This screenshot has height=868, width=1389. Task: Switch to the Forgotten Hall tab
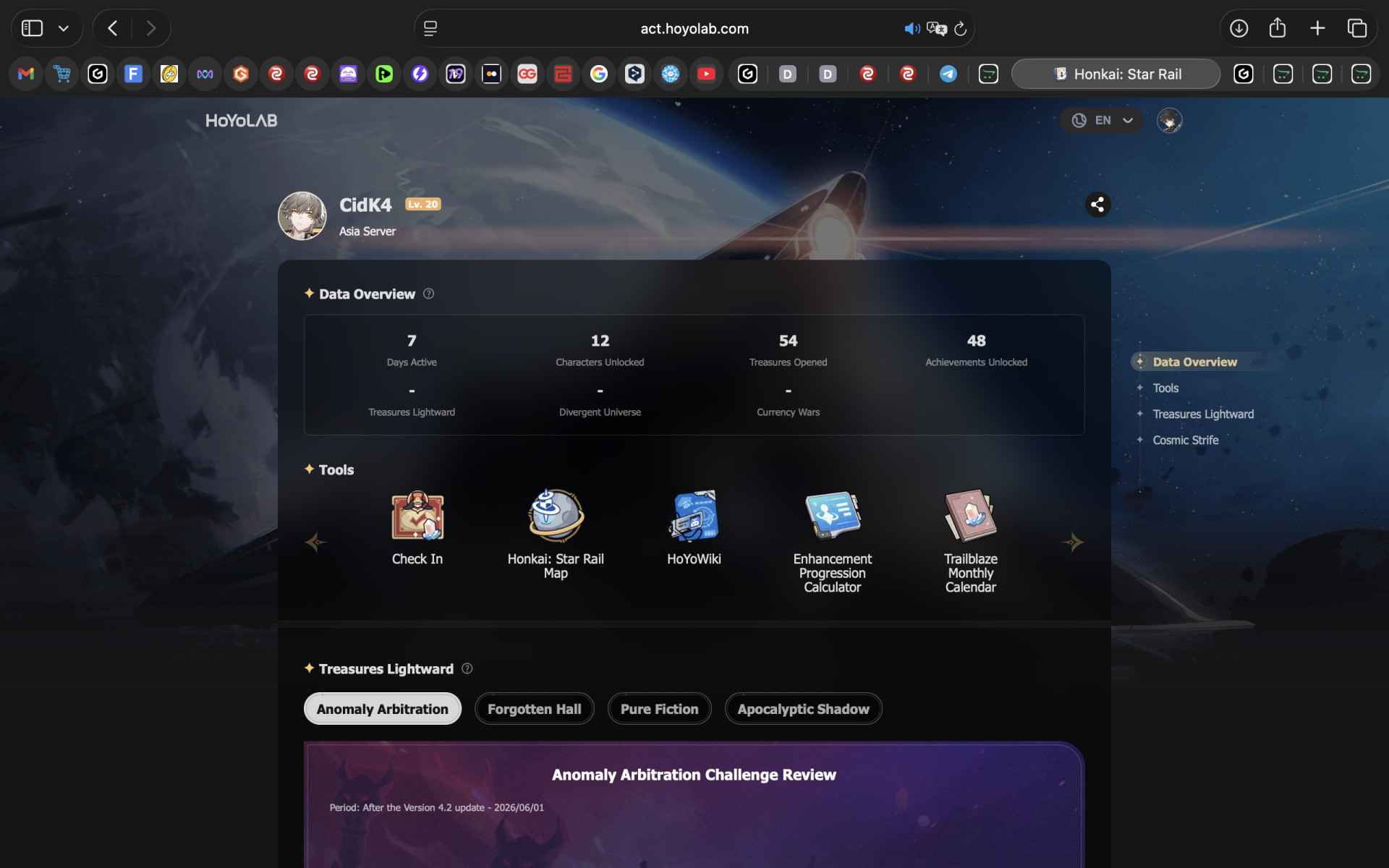[x=535, y=709]
